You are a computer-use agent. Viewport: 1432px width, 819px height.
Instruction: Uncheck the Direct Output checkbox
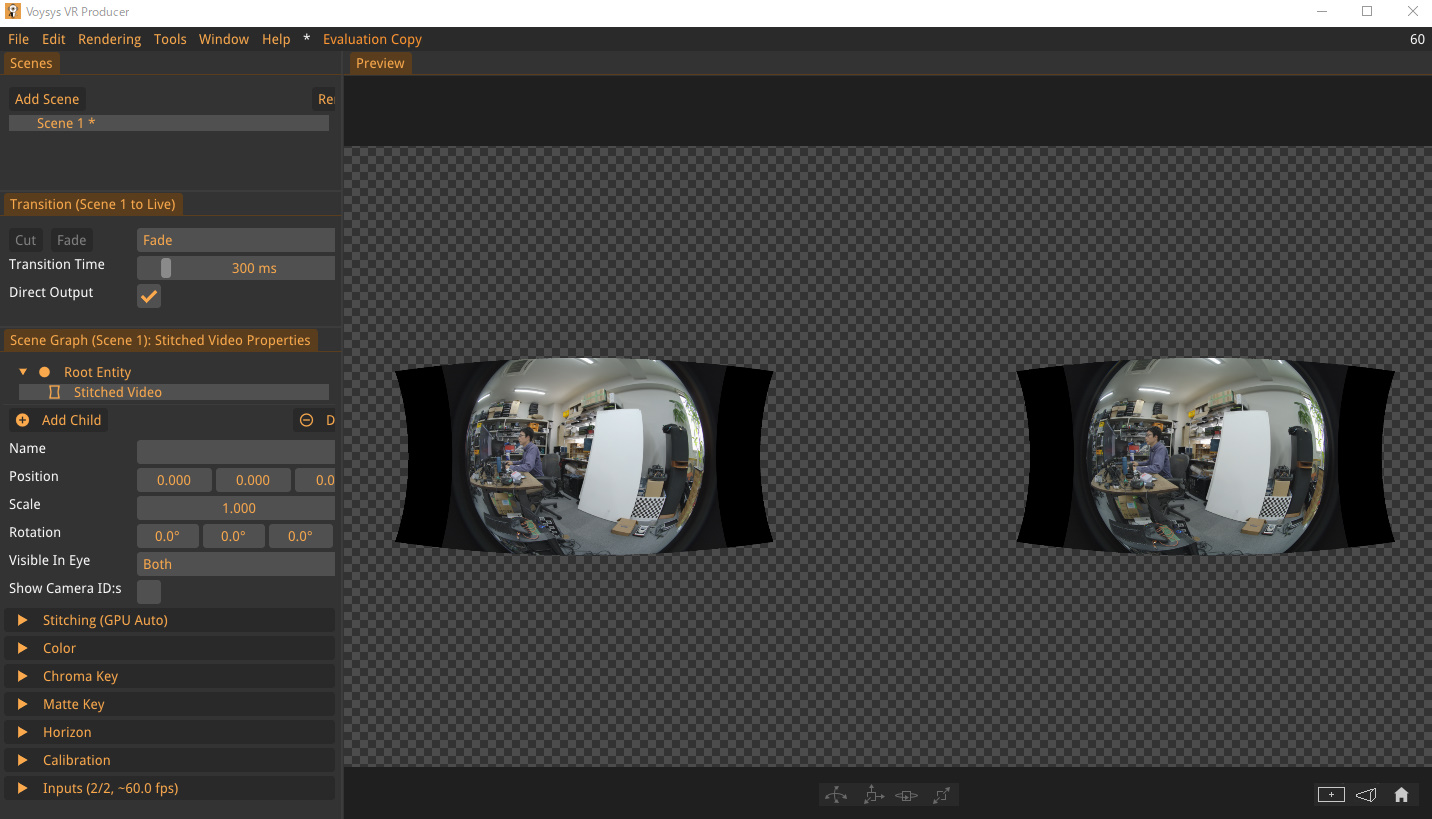pos(149,296)
